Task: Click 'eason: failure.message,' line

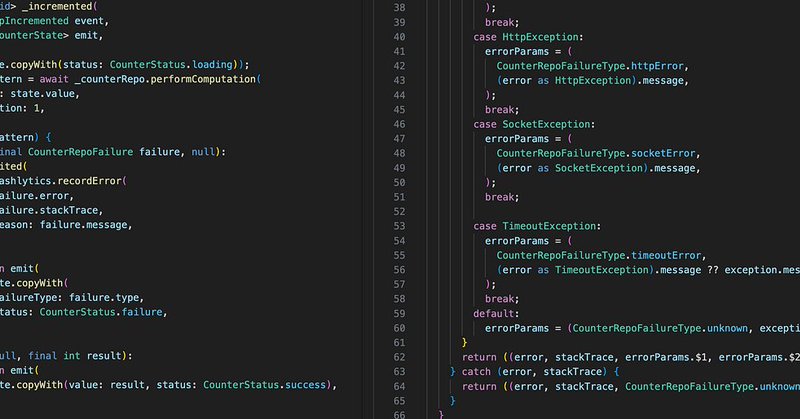Action: point(66,225)
